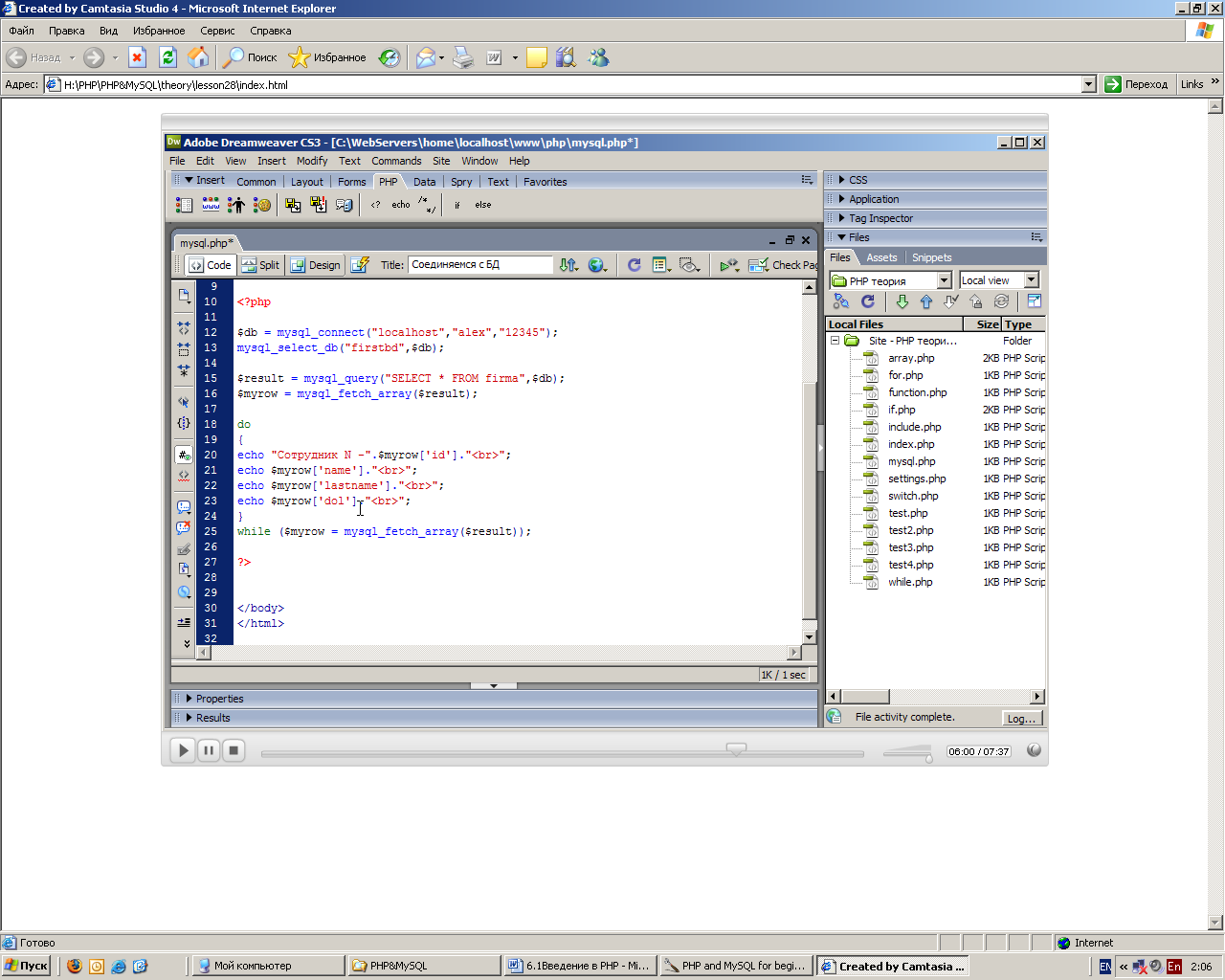The image size is (1225, 980).
Task: Collapse the Insert bar
Action: click(x=189, y=180)
